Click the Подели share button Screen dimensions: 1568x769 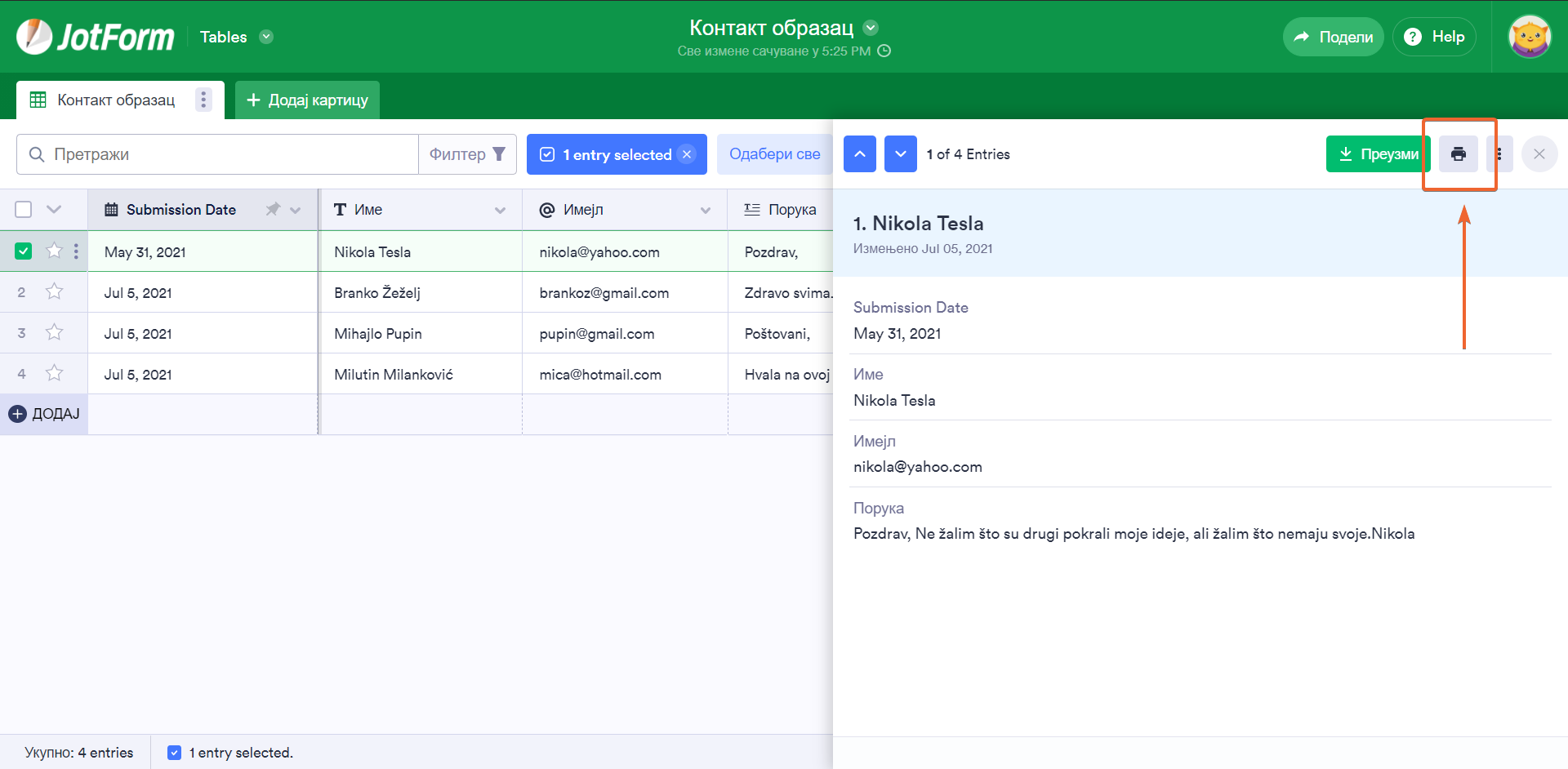(x=1333, y=37)
